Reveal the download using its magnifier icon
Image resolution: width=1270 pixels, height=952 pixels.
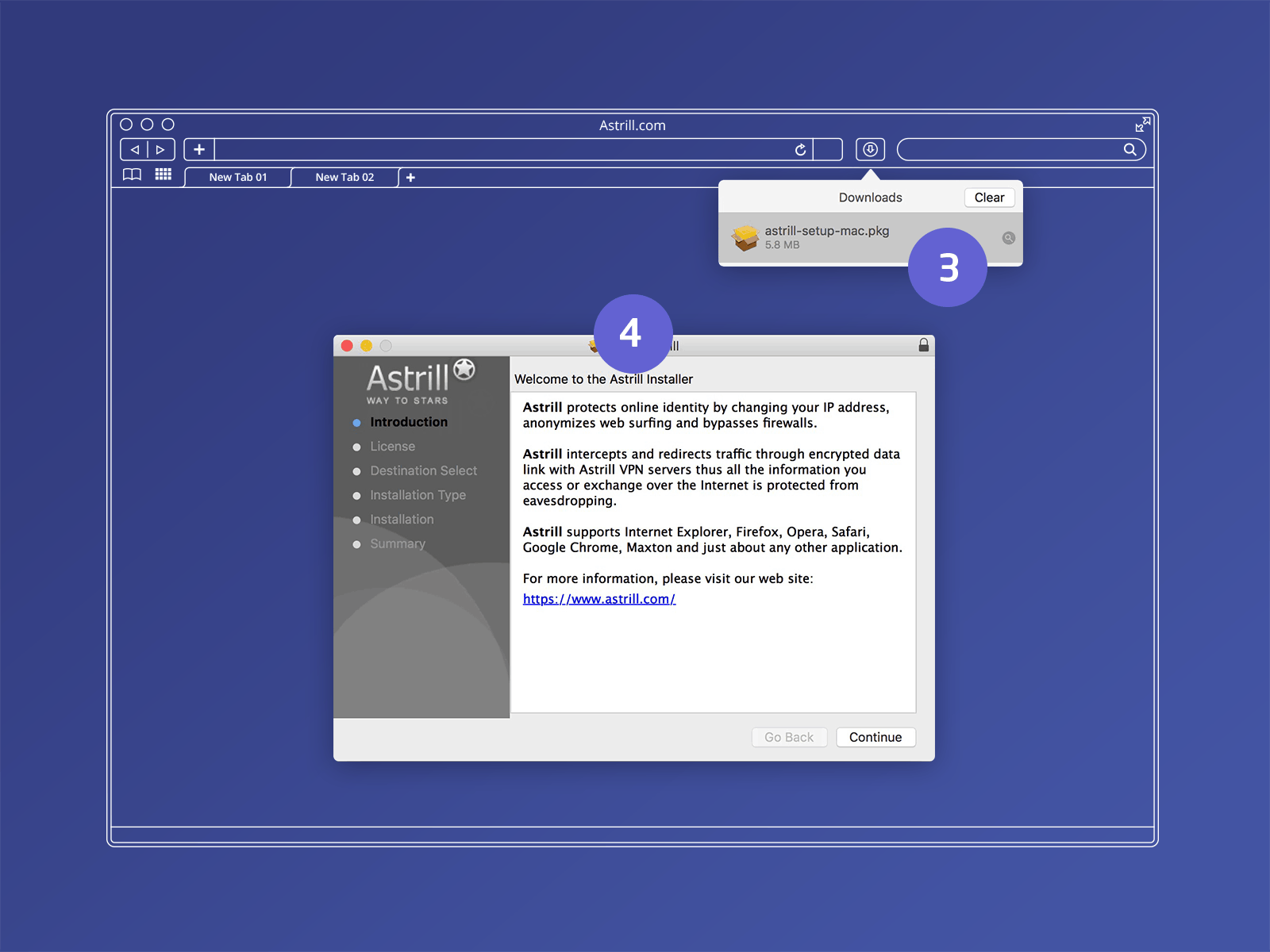coord(1007,238)
